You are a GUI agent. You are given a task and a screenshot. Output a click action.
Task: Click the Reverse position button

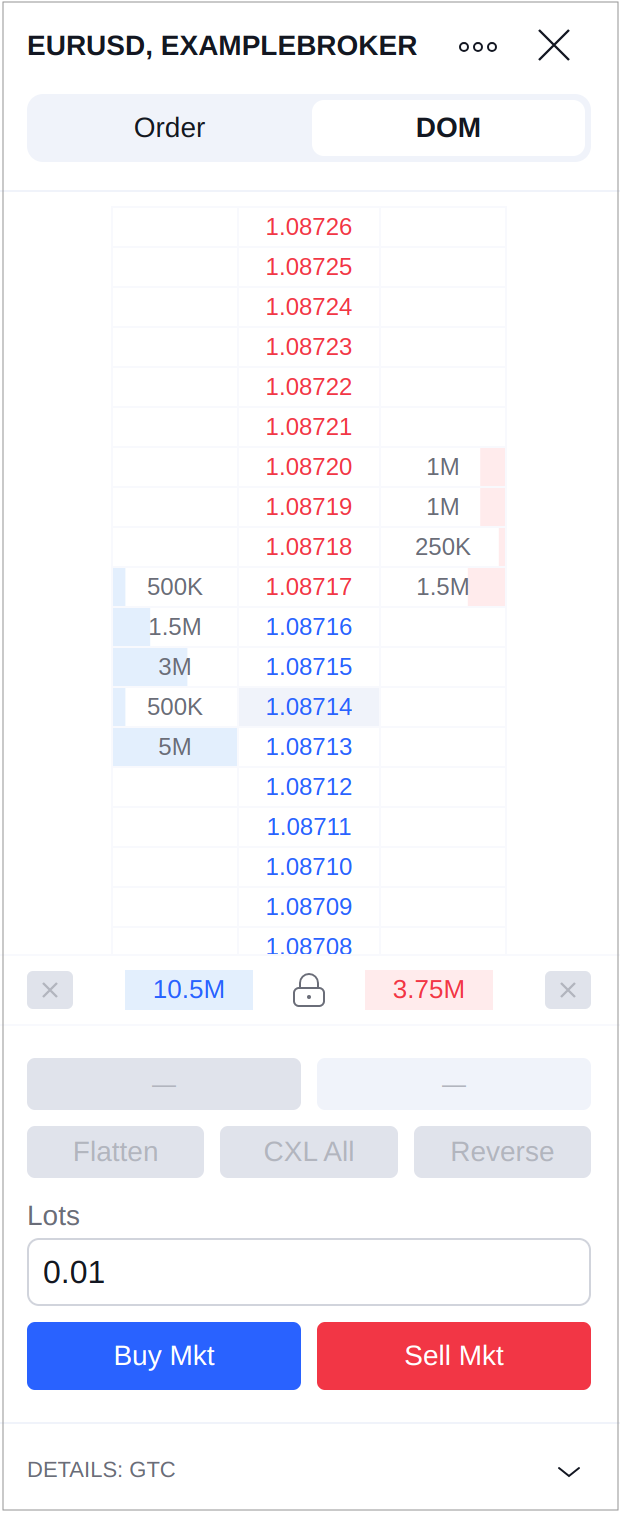(502, 1152)
